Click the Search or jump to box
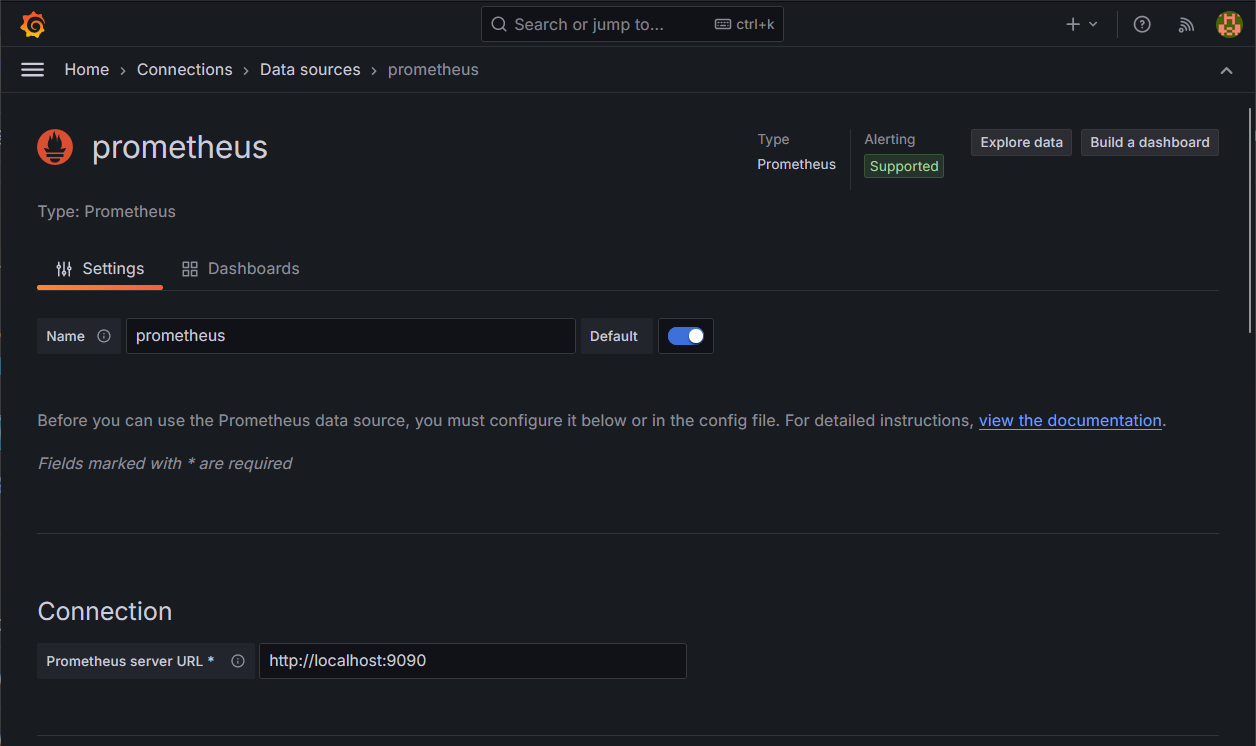 [632, 24]
